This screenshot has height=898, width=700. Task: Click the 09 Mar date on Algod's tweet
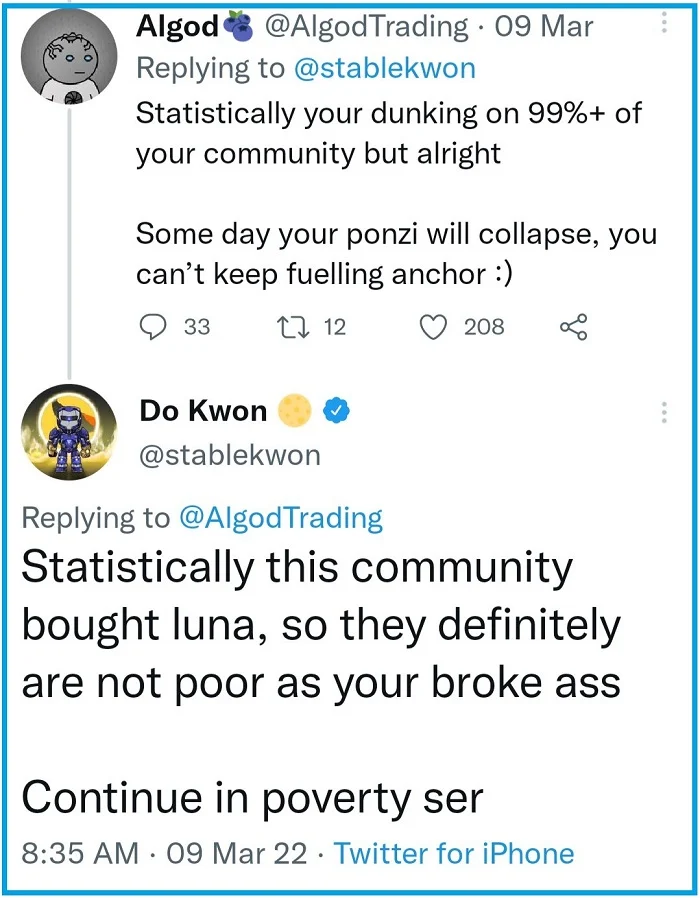544,26
